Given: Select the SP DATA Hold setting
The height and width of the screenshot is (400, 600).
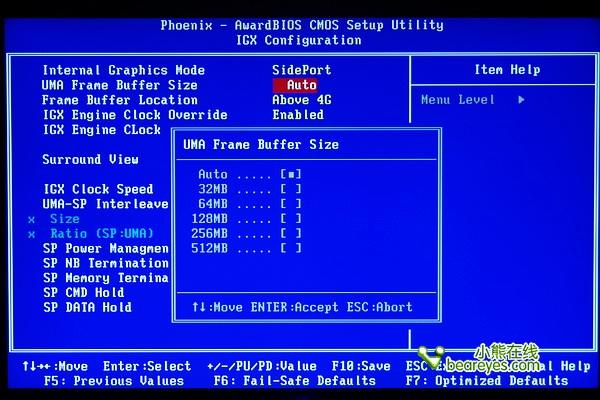Looking at the screenshot, I should 87,307.
